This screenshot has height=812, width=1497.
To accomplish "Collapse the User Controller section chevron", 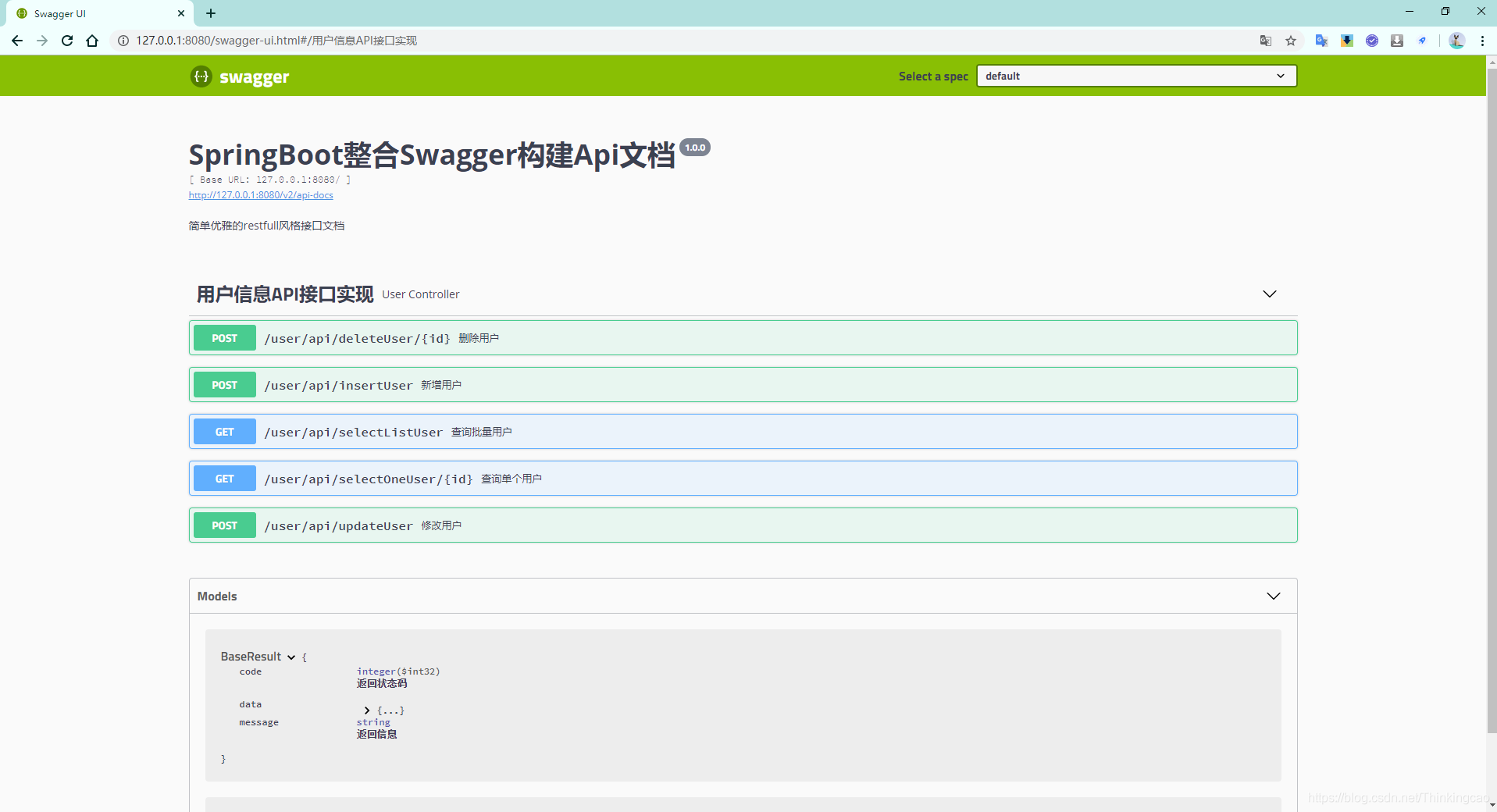I will pyautogui.click(x=1270, y=294).
